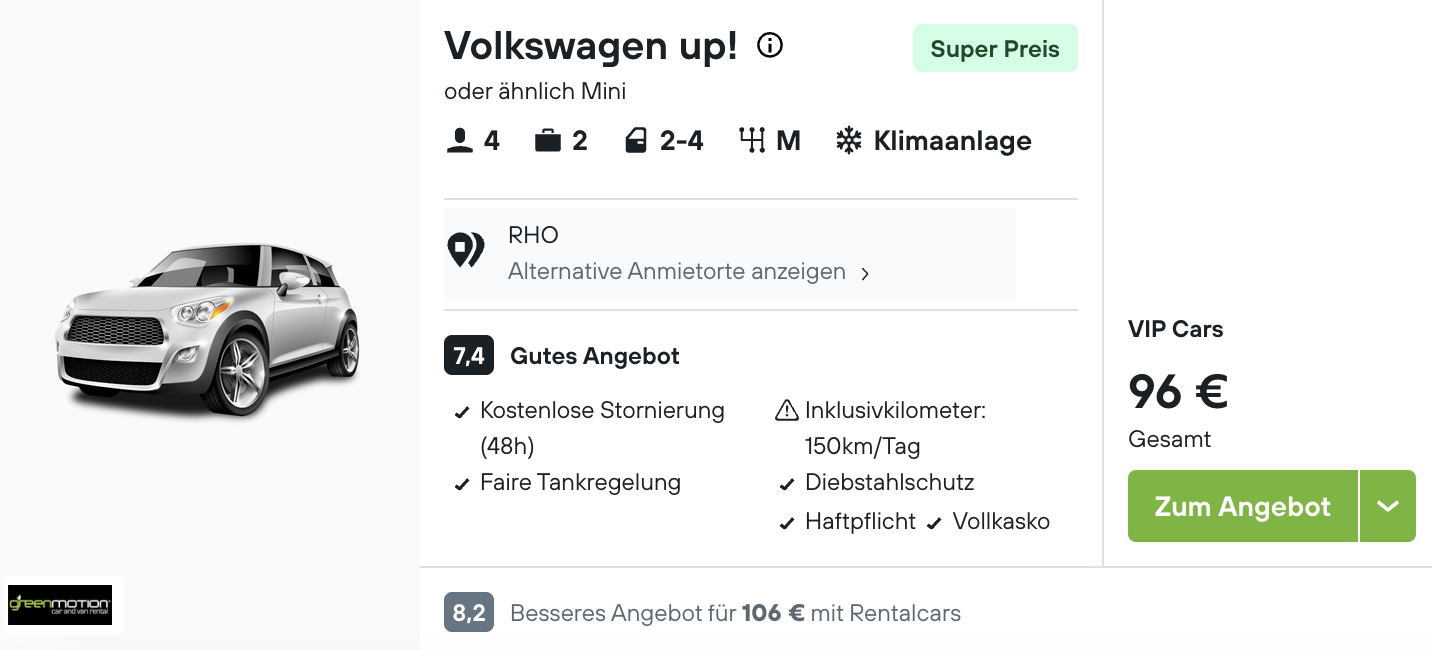Open the better offer for 106 € with Rentalcars
Screen dimensions: 1432x650
[735, 613]
